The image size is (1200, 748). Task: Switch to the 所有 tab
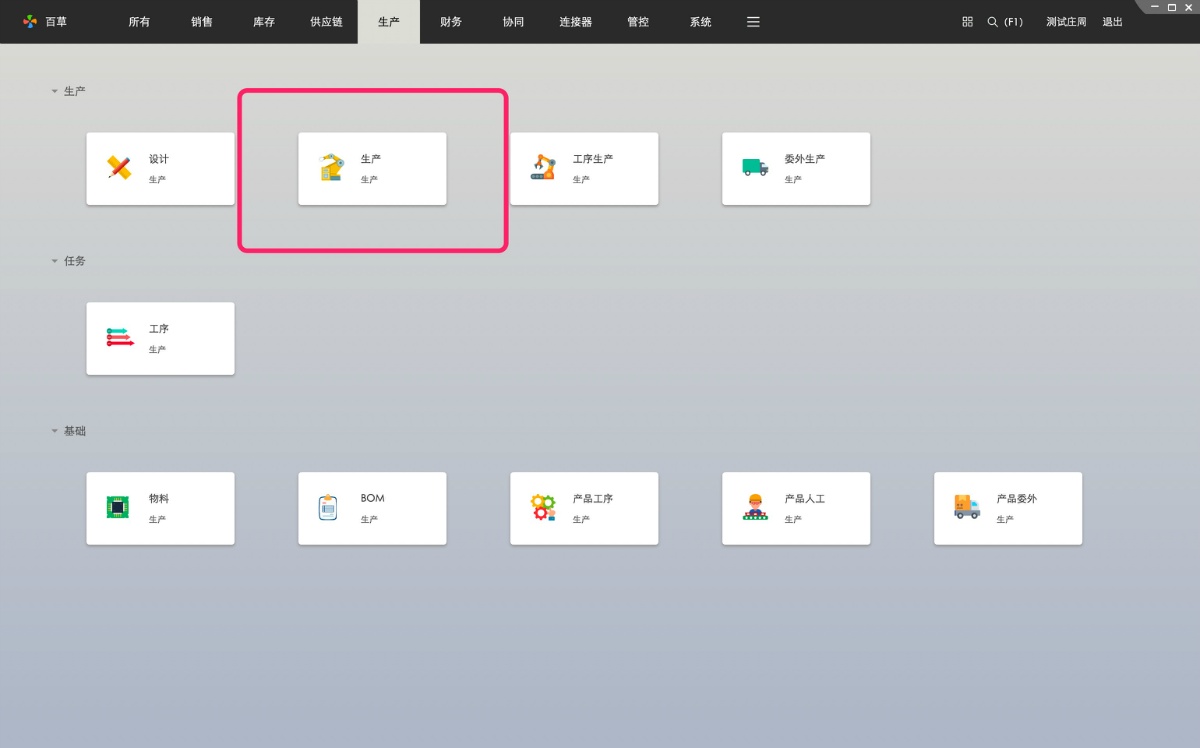click(x=139, y=22)
